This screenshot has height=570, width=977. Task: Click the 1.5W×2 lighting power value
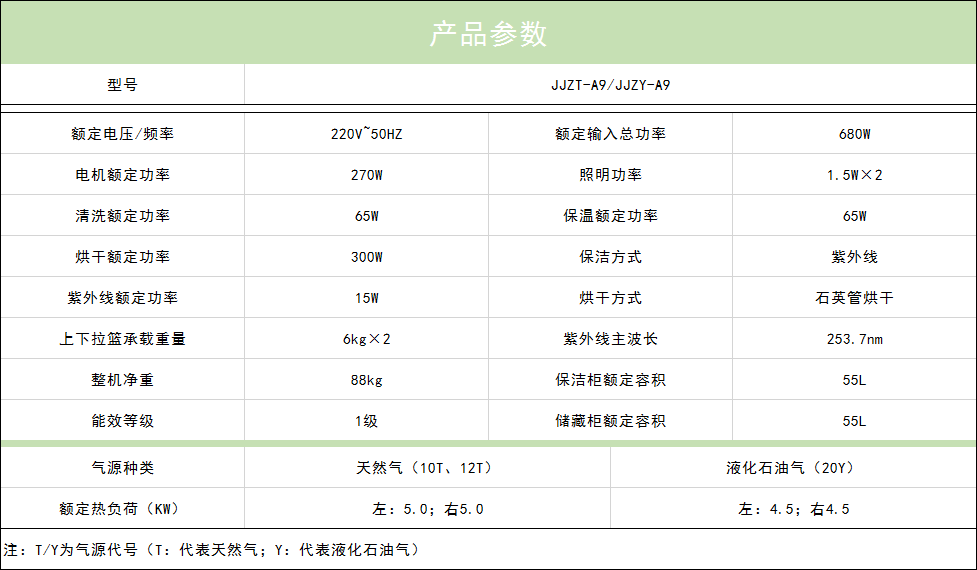coord(854,175)
